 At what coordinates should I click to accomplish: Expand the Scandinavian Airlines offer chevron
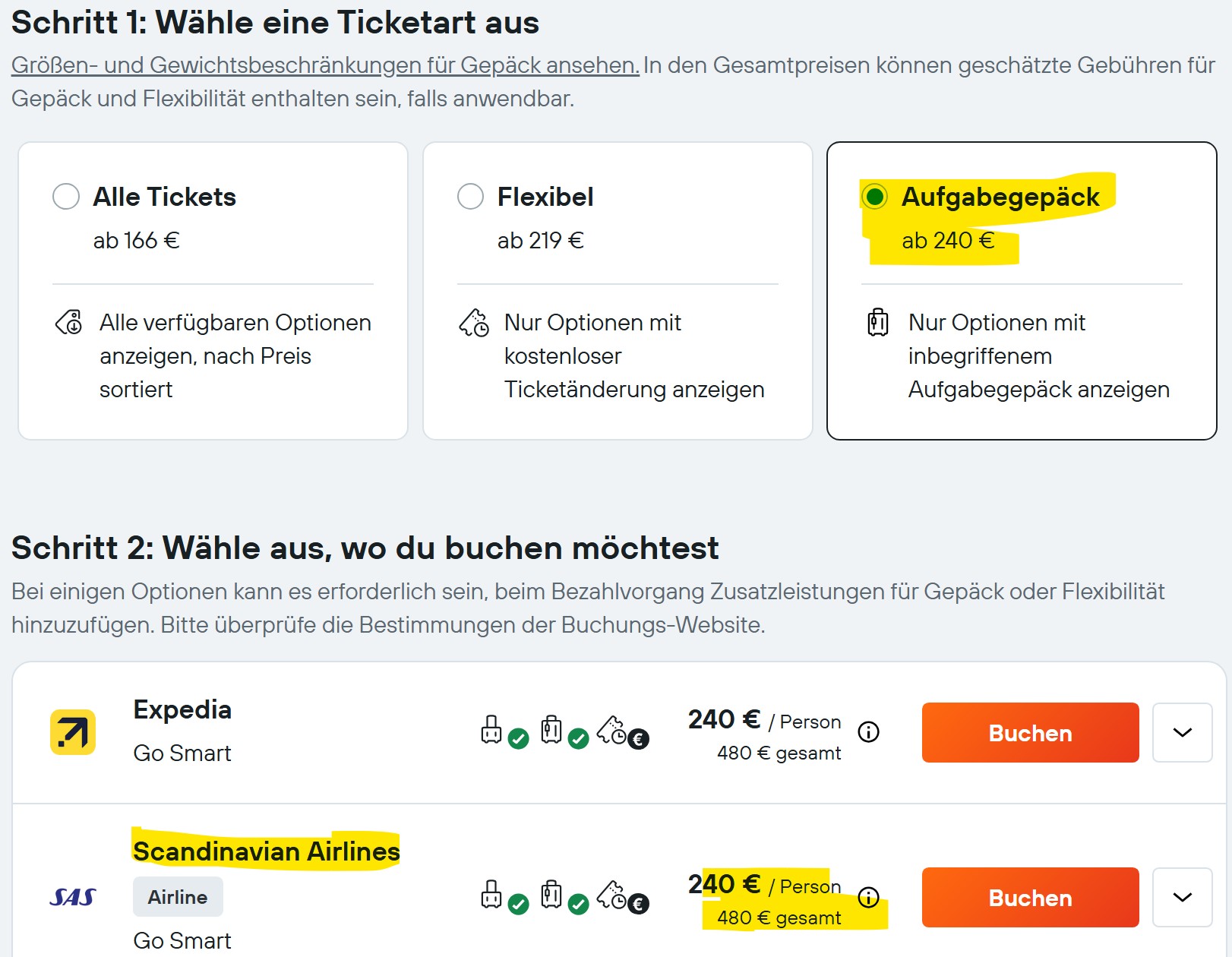(1182, 897)
